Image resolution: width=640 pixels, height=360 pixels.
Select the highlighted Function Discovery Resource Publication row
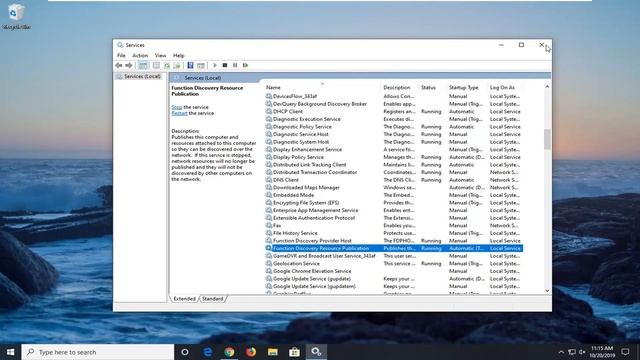(394, 248)
